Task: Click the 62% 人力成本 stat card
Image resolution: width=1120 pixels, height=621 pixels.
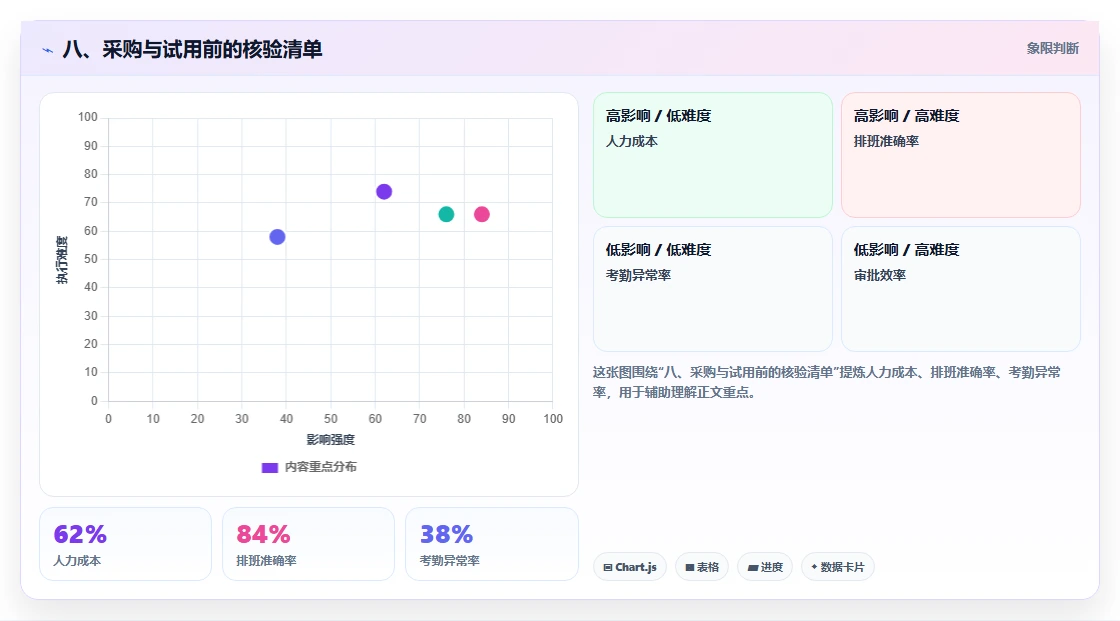Action: tap(126, 544)
